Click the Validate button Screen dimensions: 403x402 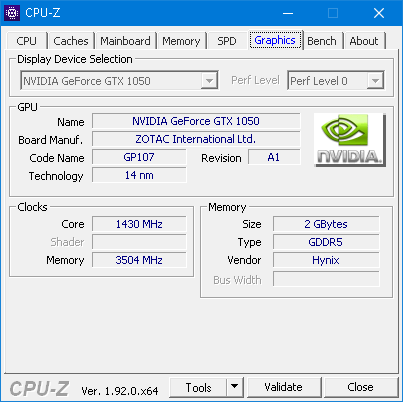point(284,387)
